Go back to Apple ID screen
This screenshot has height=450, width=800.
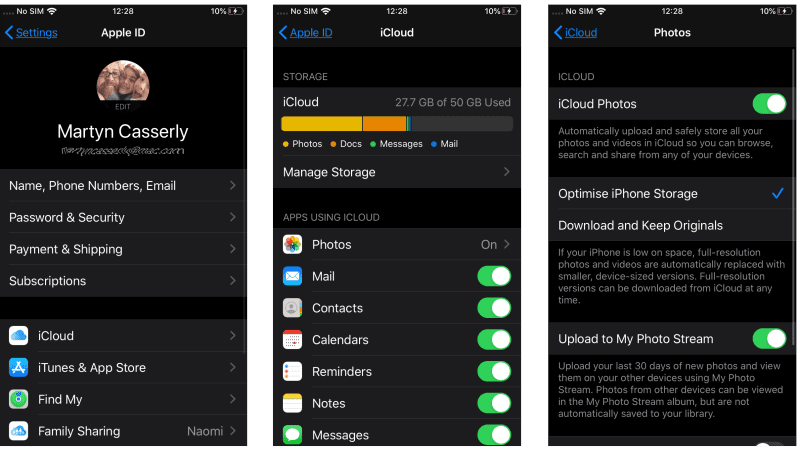pos(306,33)
